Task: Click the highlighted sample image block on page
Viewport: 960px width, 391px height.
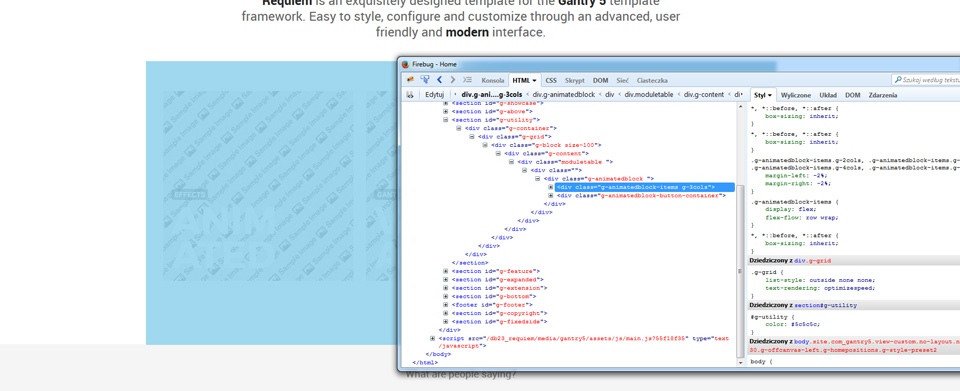Action: click(258, 186)
